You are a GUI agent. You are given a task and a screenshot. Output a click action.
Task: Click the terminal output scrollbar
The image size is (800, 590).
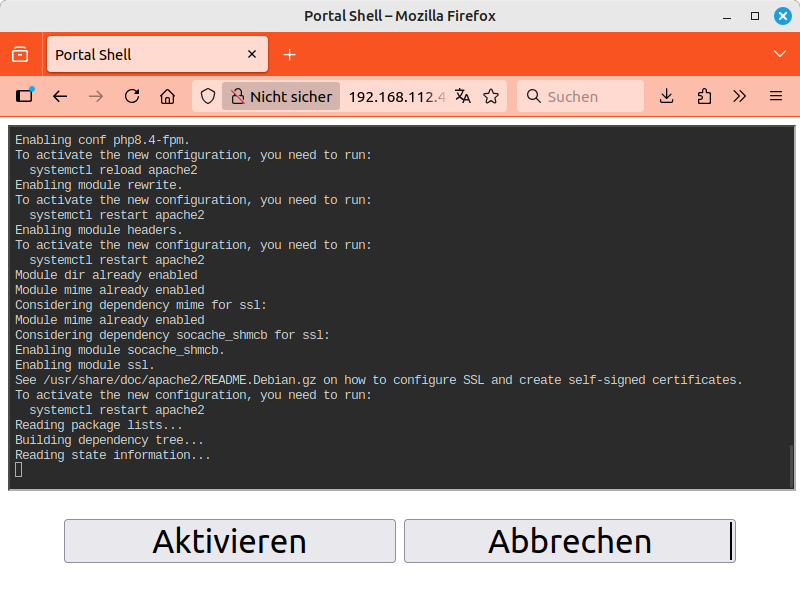coord(790,465)
